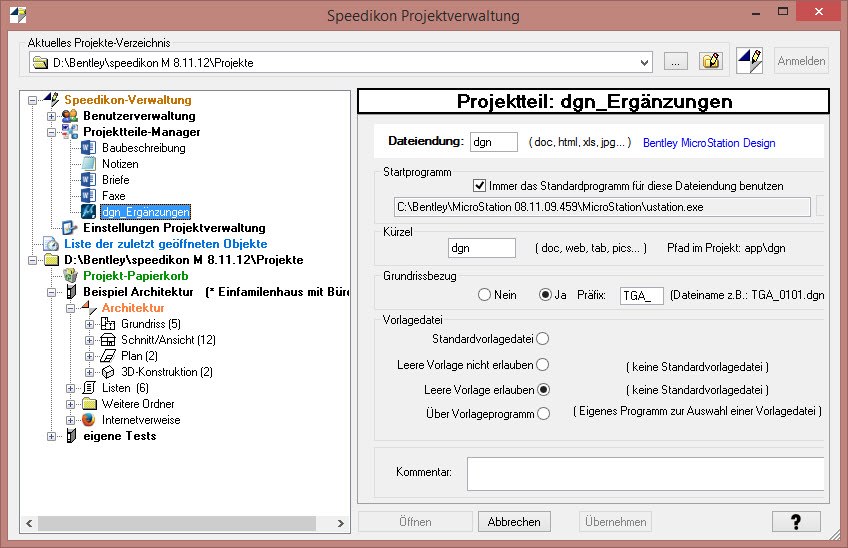The height and width of the screenshot is (548, 848).
Task: Click the MicroStation icon beside dgn_Ergänzungen
Action: pos(88,212)
